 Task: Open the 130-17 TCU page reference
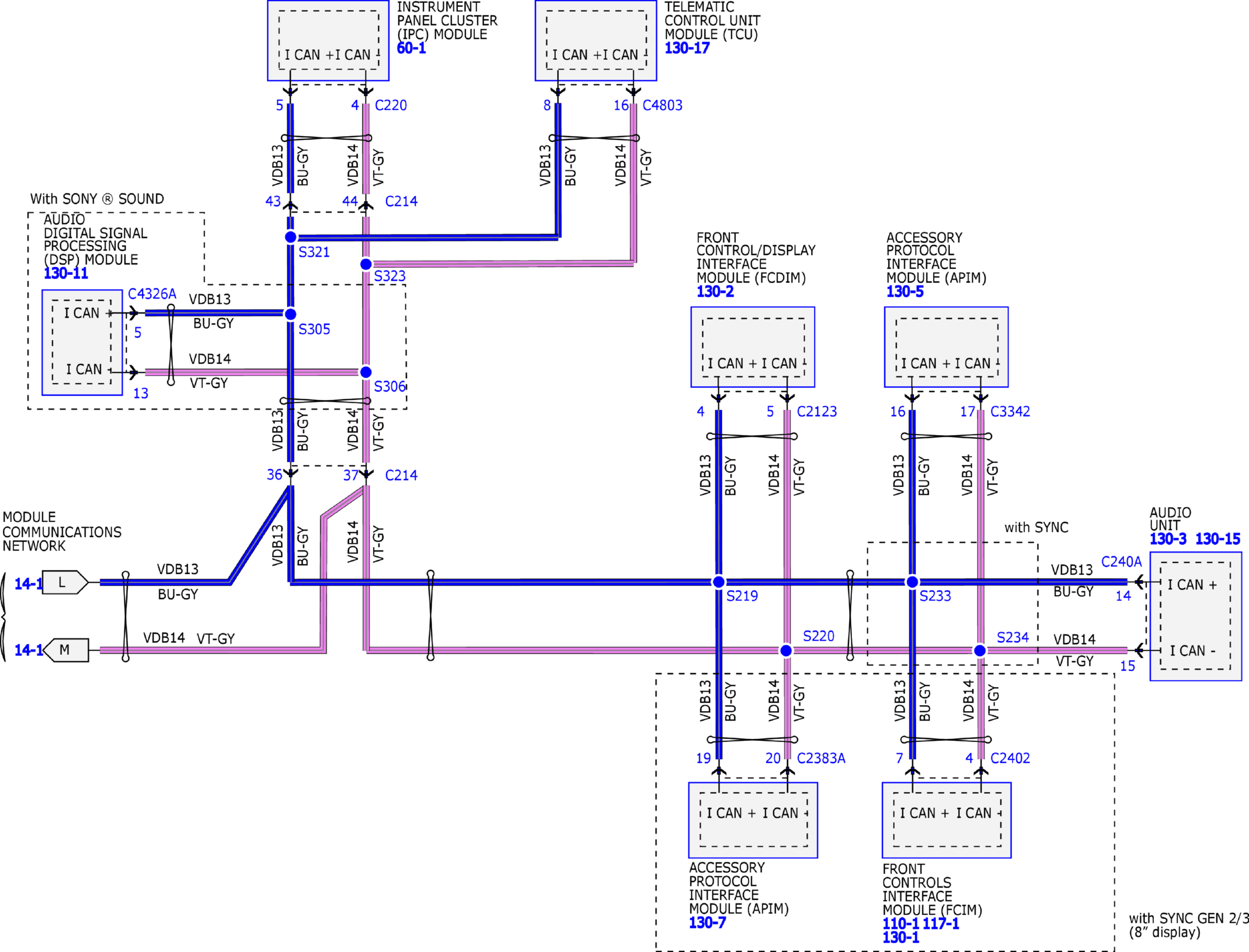coord(687,48)
